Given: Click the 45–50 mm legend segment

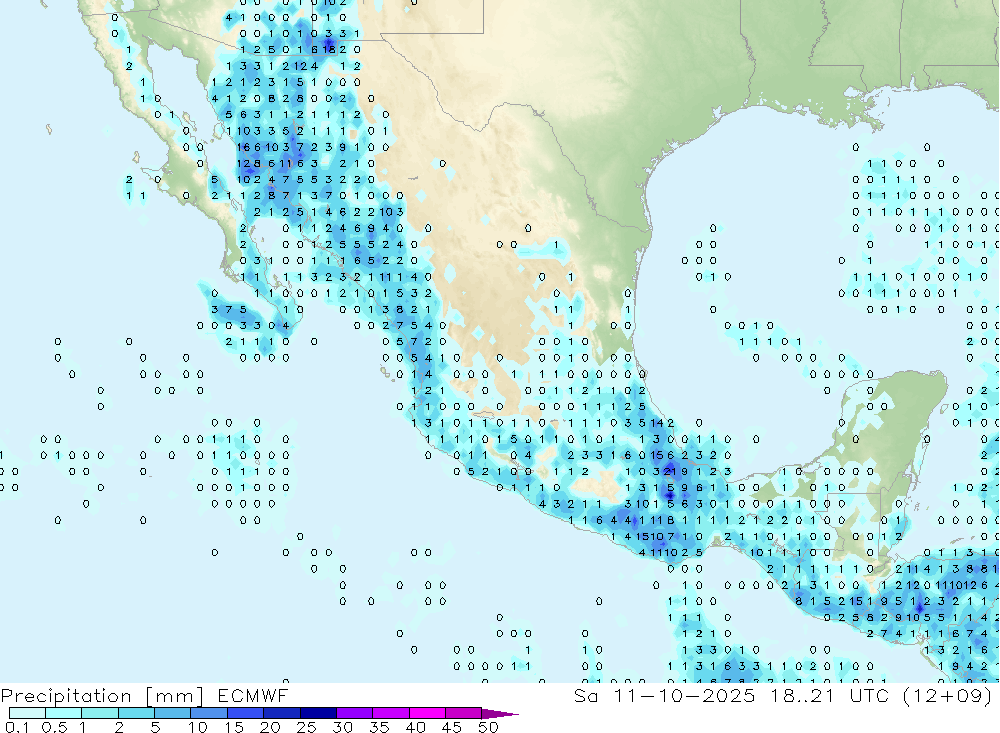Looking at the screenshot, I should coord(463,713).
